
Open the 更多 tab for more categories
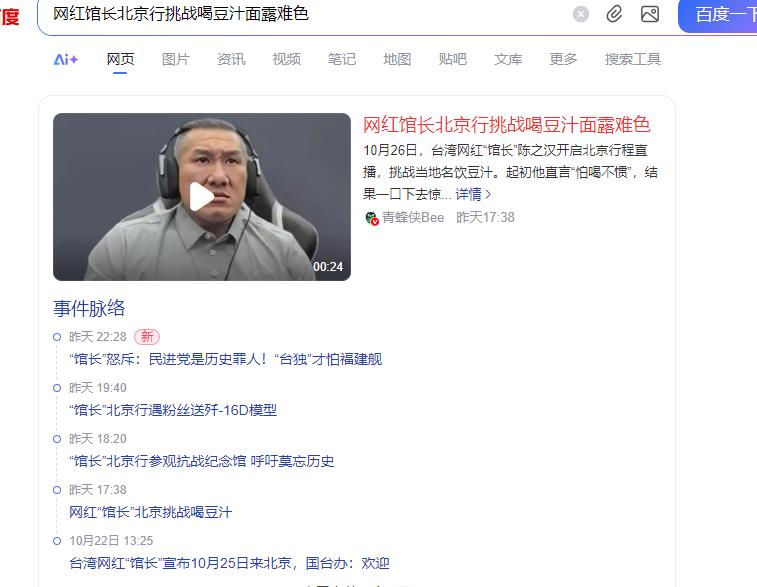pyautogui.click(x=563, y=59)
